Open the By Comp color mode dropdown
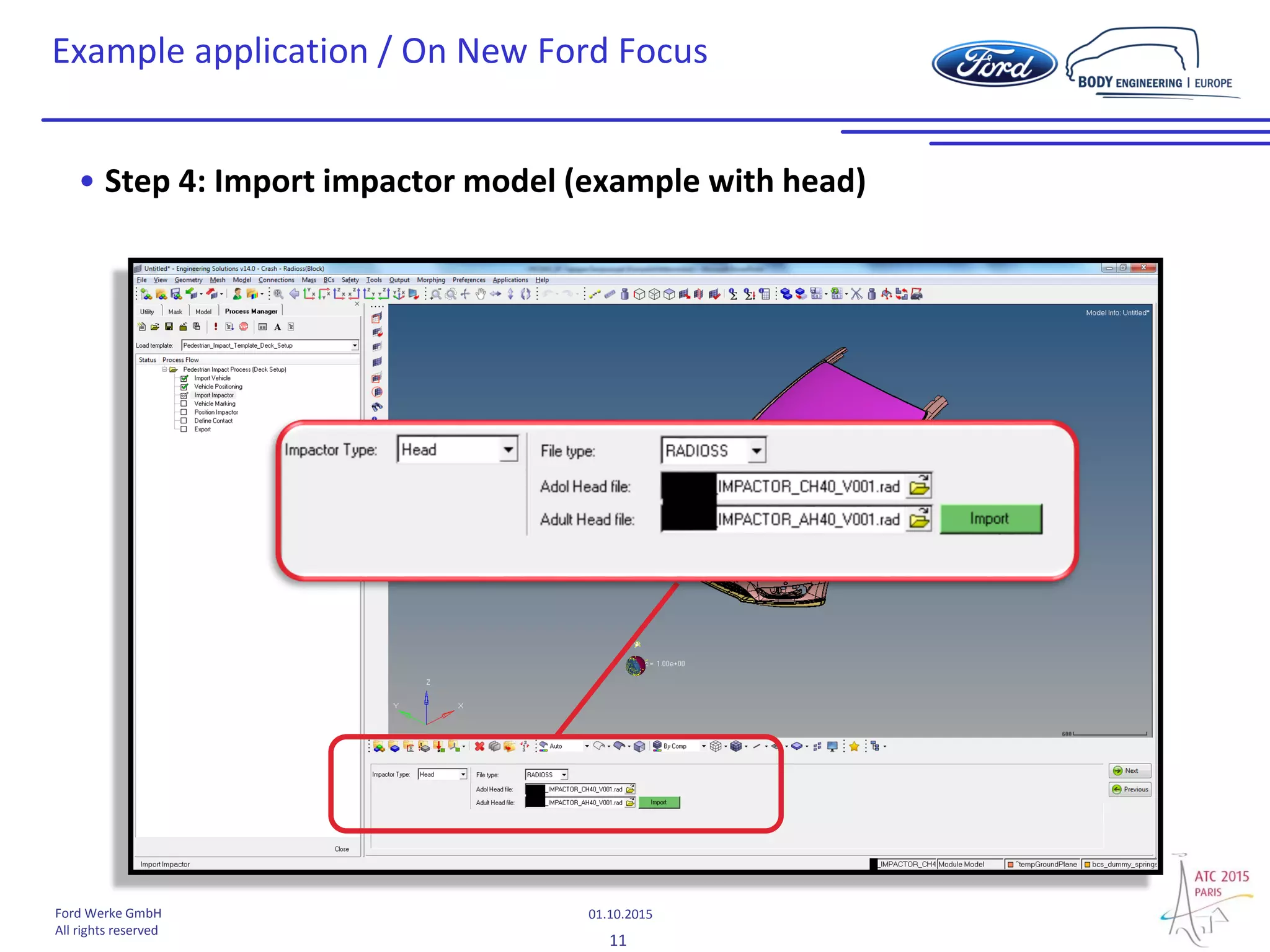 pos(704,746)
